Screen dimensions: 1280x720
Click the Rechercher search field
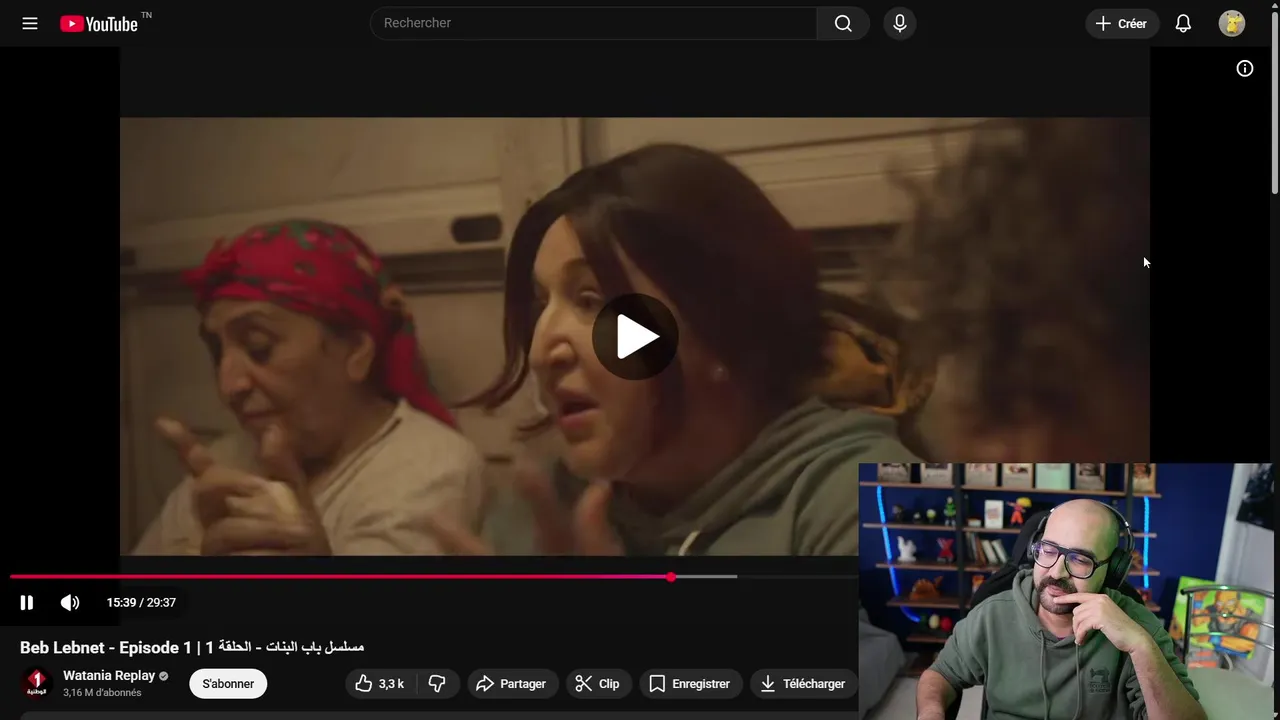coord(593,23)
